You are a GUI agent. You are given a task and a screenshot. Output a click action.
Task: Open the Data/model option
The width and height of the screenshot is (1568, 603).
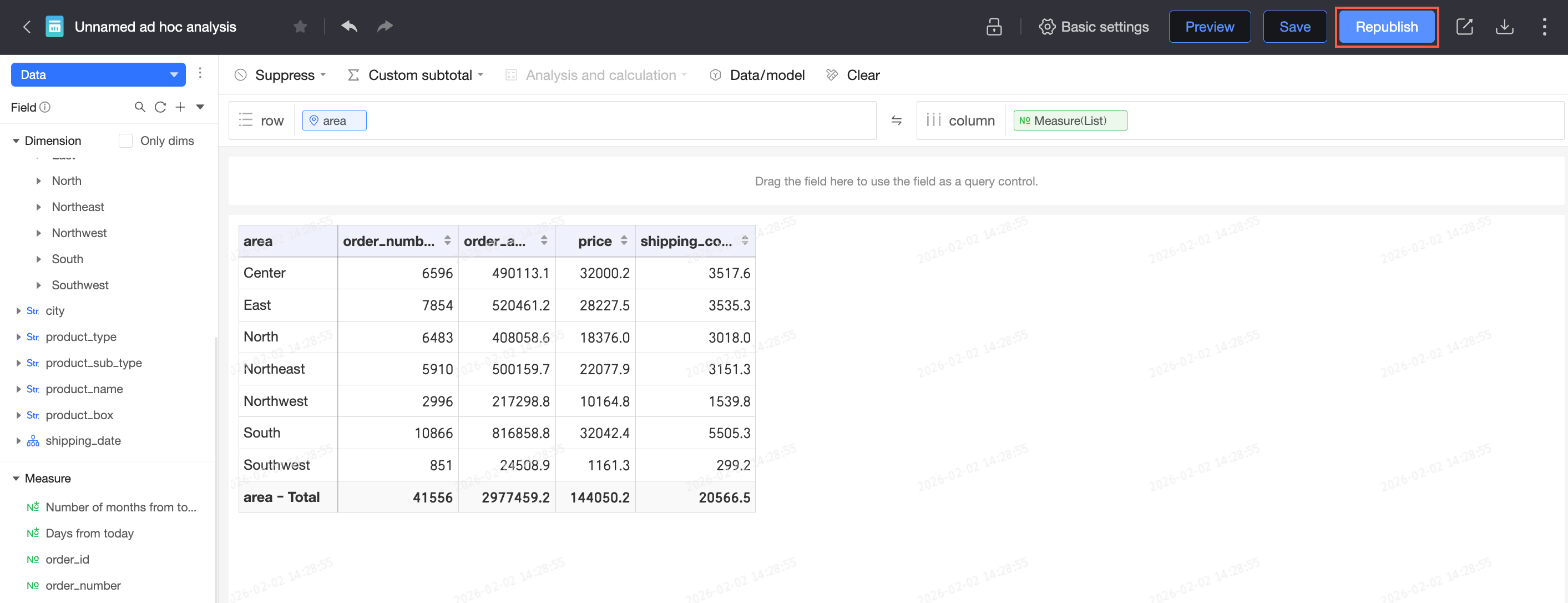tap(757, 75)
